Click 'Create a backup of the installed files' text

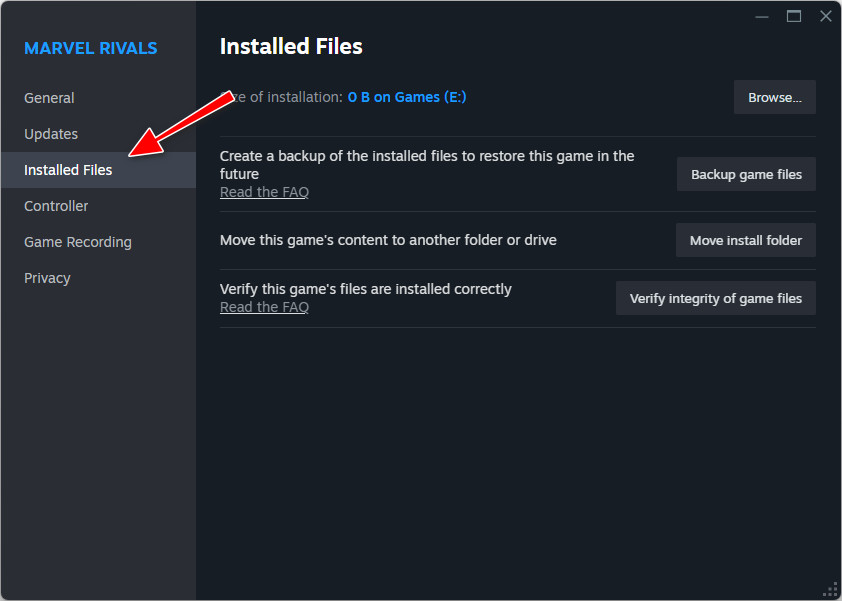click(x=427, y=165)
